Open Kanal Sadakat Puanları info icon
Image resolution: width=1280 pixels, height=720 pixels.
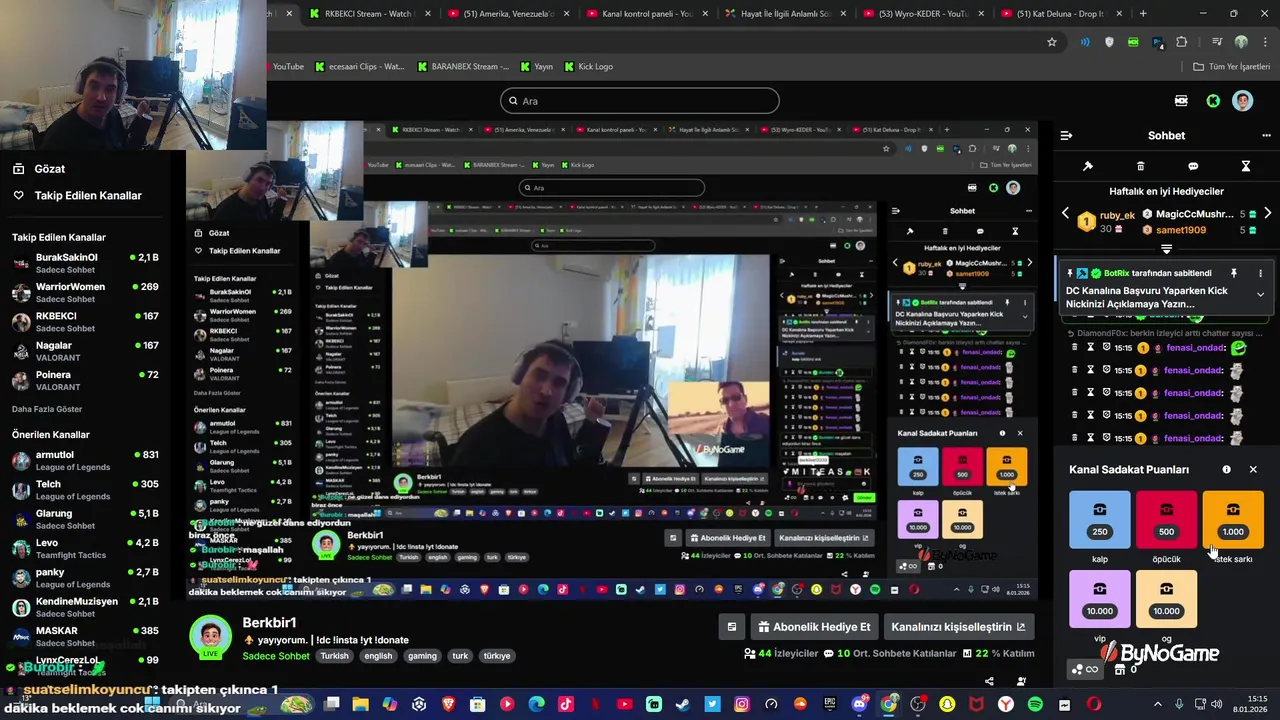(x=1227, y=469)
